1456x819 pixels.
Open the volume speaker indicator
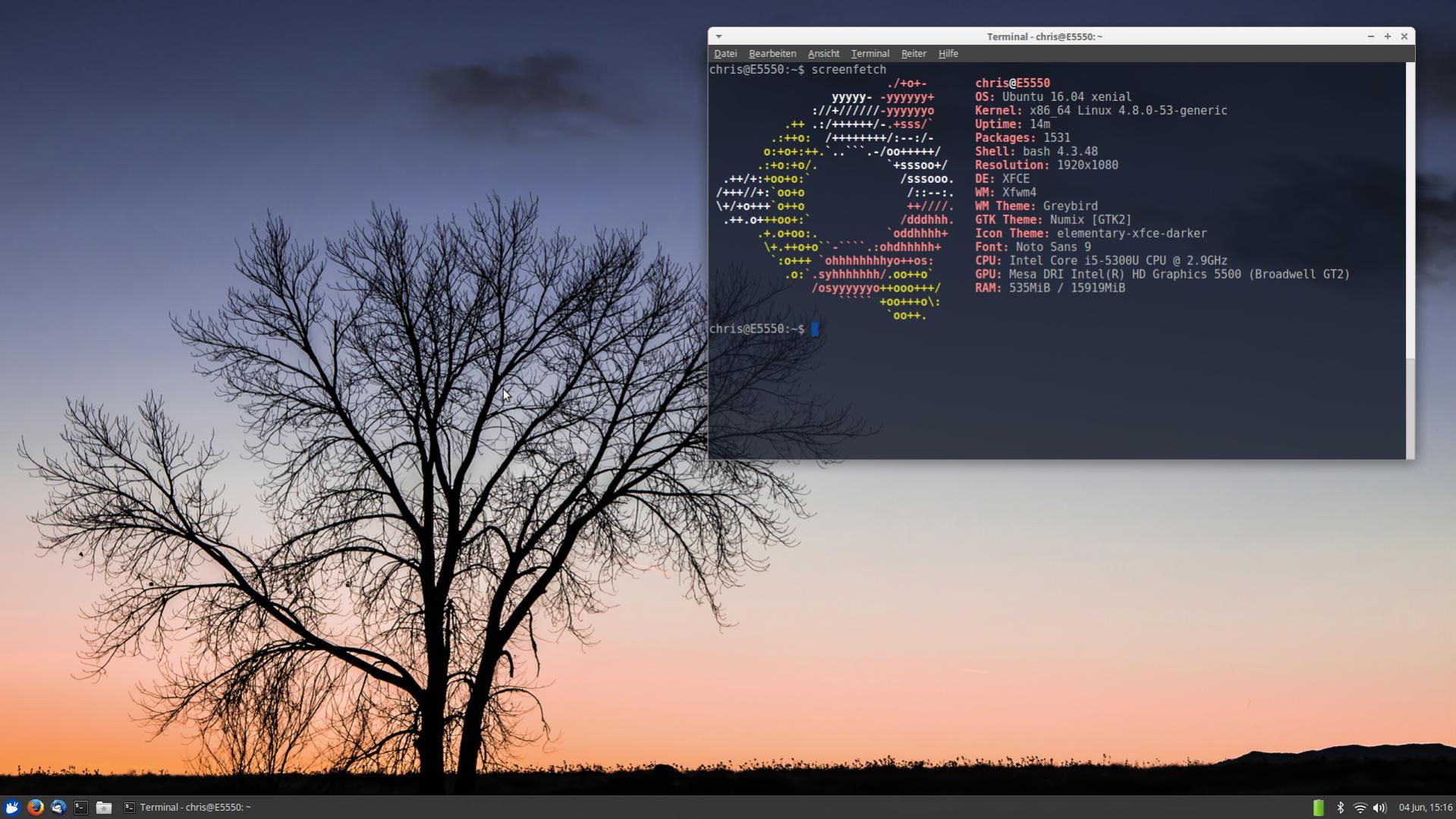pyautogui.click(x=1379, y=808)
